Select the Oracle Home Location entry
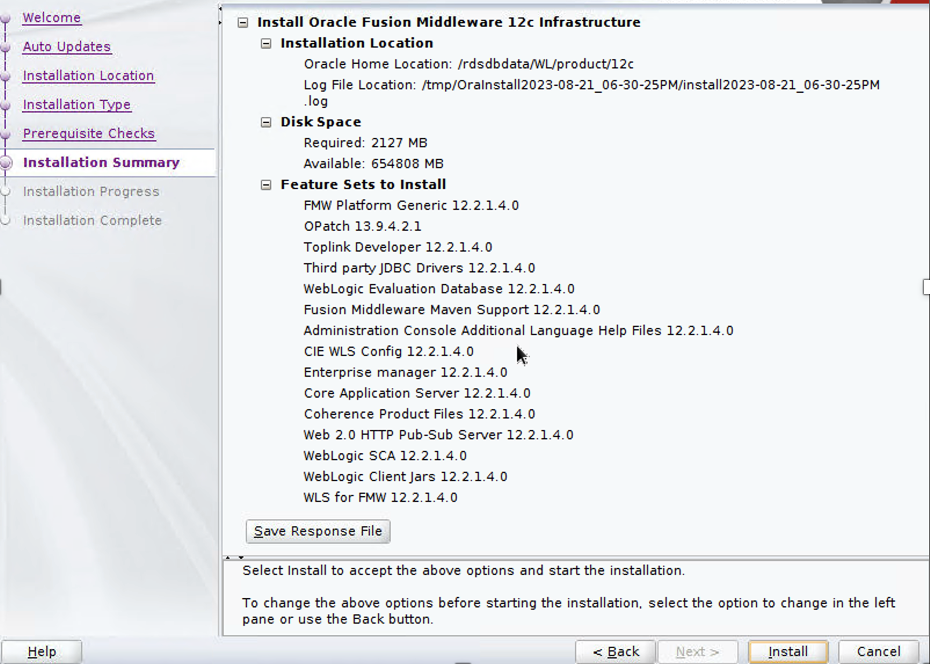The image size is (930, 664). point(468,64)
